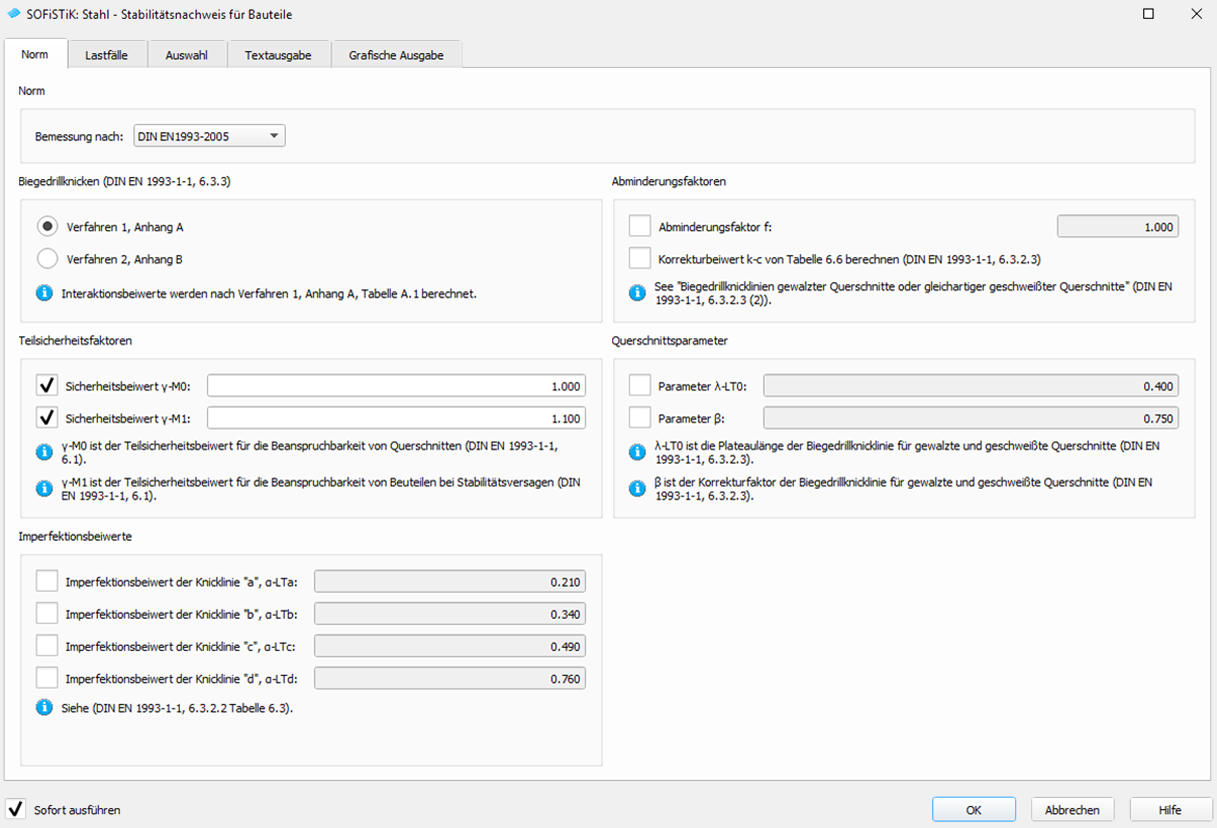Click λ-LT0 value field 0.400
Viewport: 1217px width, 828px height.
(x=970, y=386)
